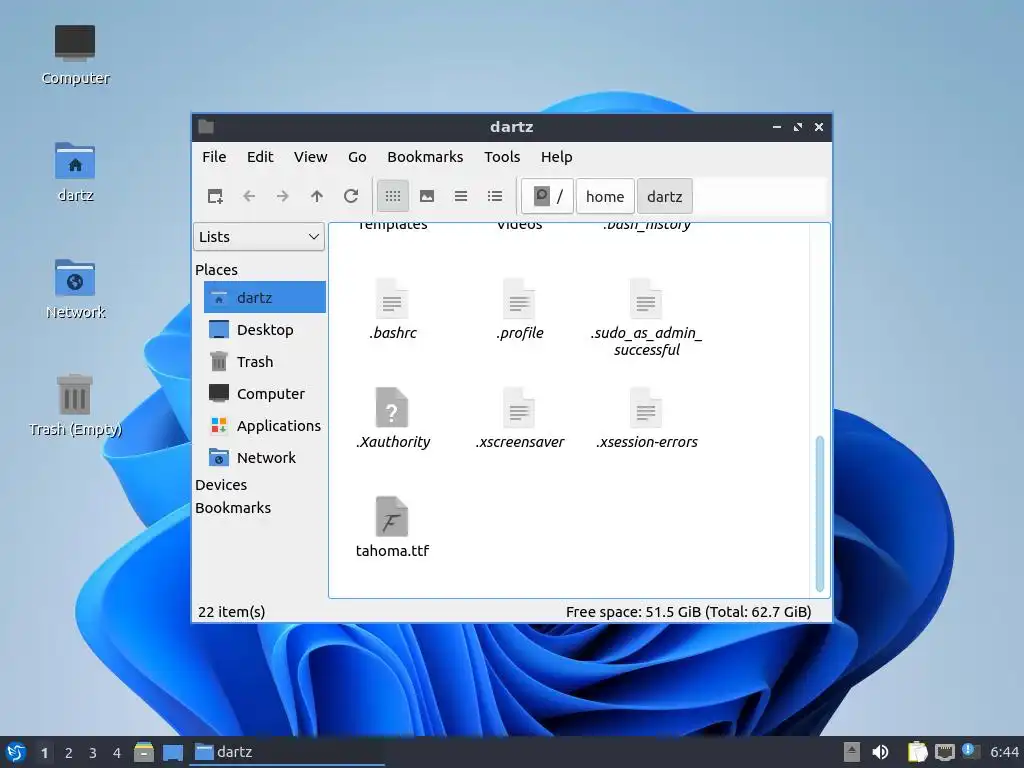Switch to workspace 1
The width and height of the screenshot is (1024, 768).
(44, 753)
